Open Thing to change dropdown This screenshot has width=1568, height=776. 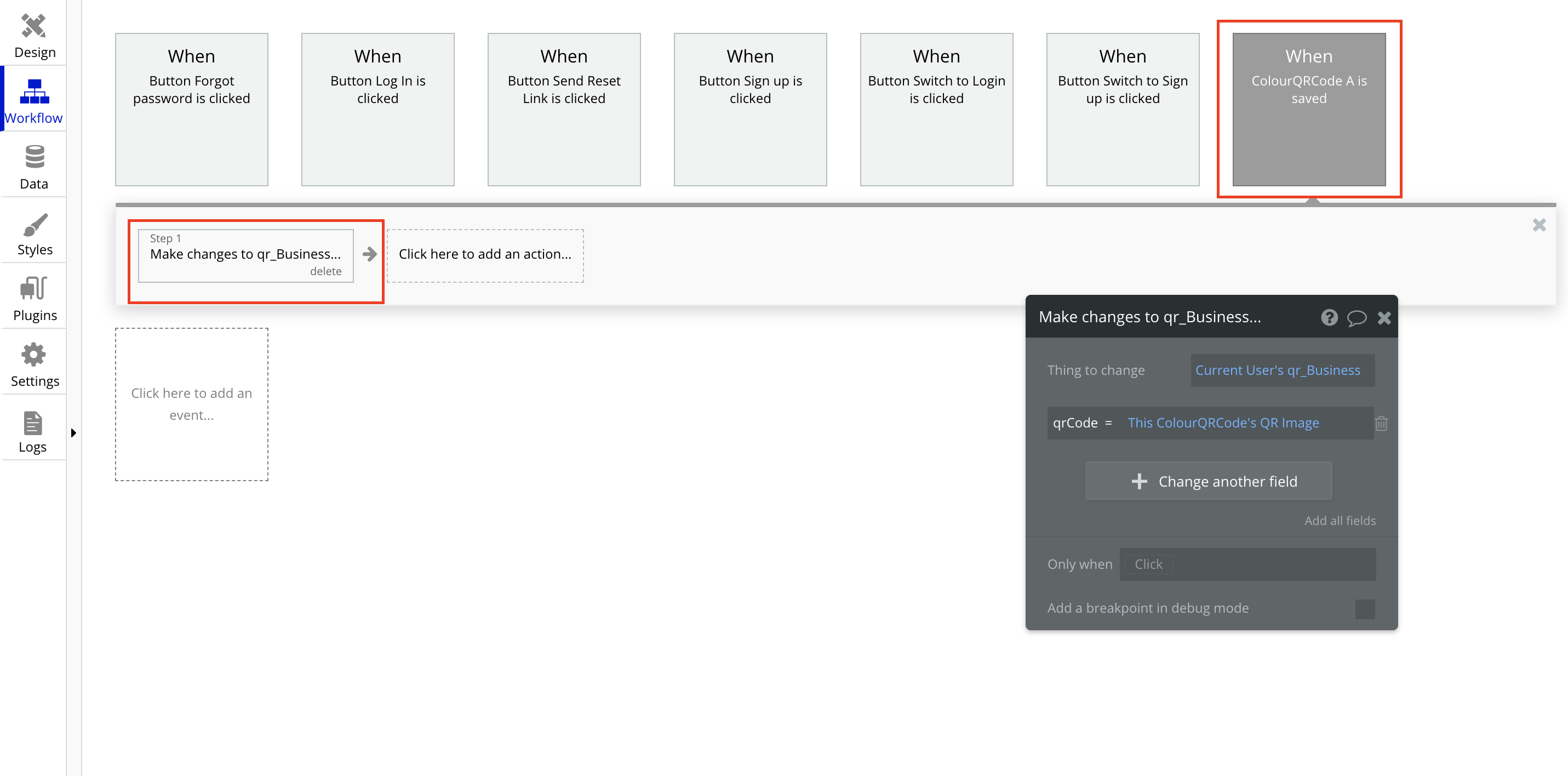1281,370
